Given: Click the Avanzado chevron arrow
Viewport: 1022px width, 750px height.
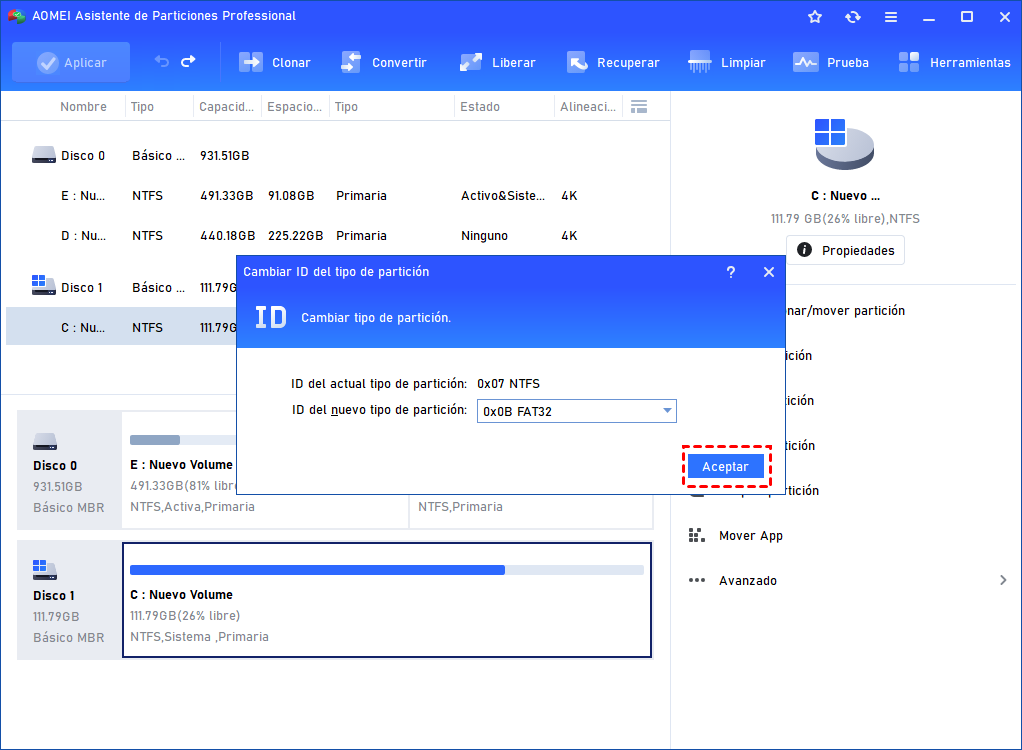Looking at the screenshot, I should [1003, 580].
